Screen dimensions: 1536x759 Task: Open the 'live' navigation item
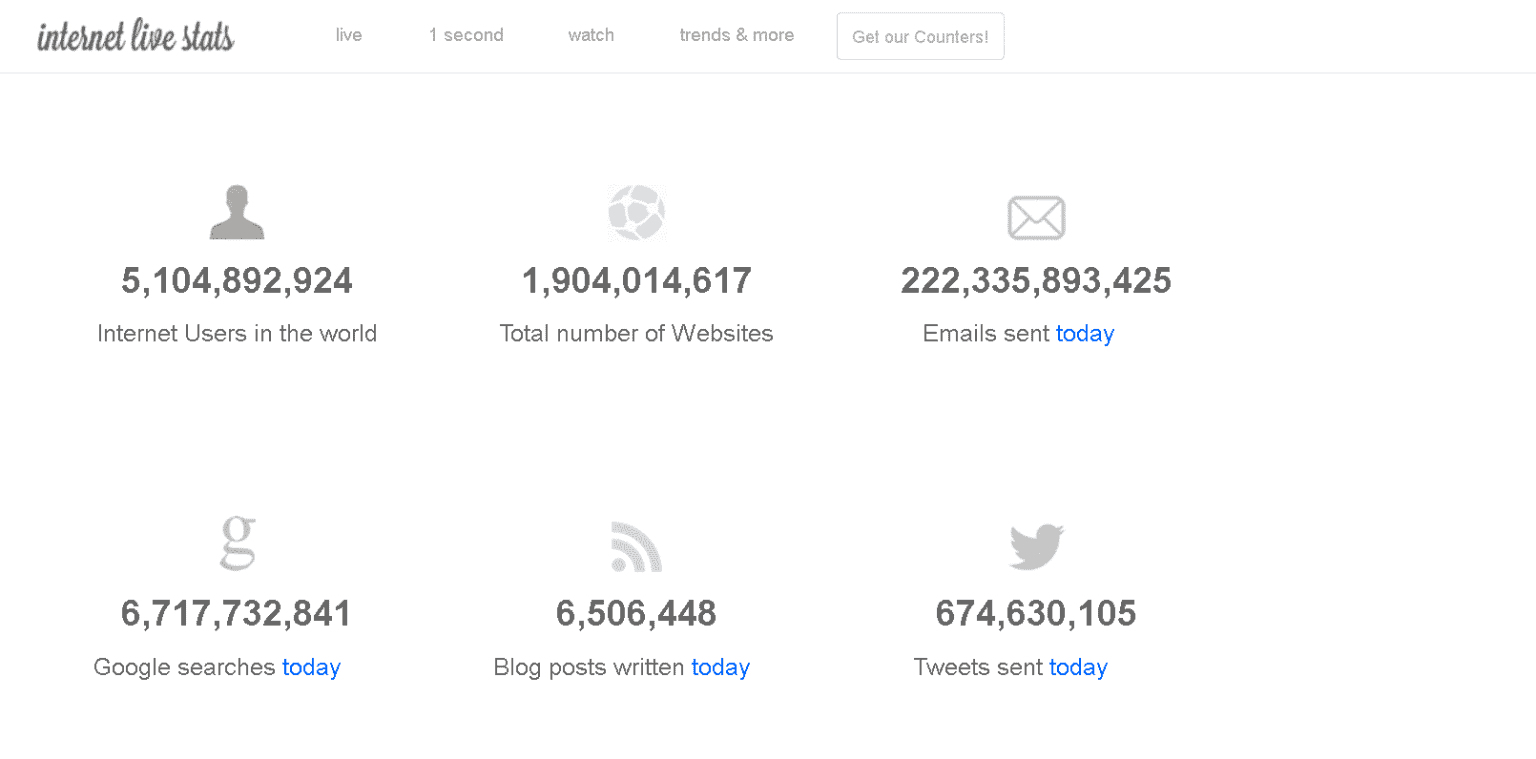[x=349, y=35]
